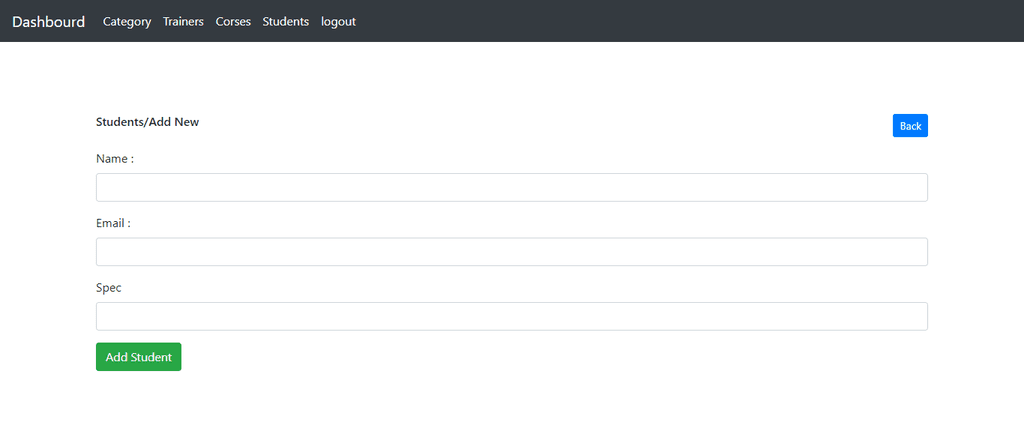Open the Dashbourd brand link

point(48,22)
